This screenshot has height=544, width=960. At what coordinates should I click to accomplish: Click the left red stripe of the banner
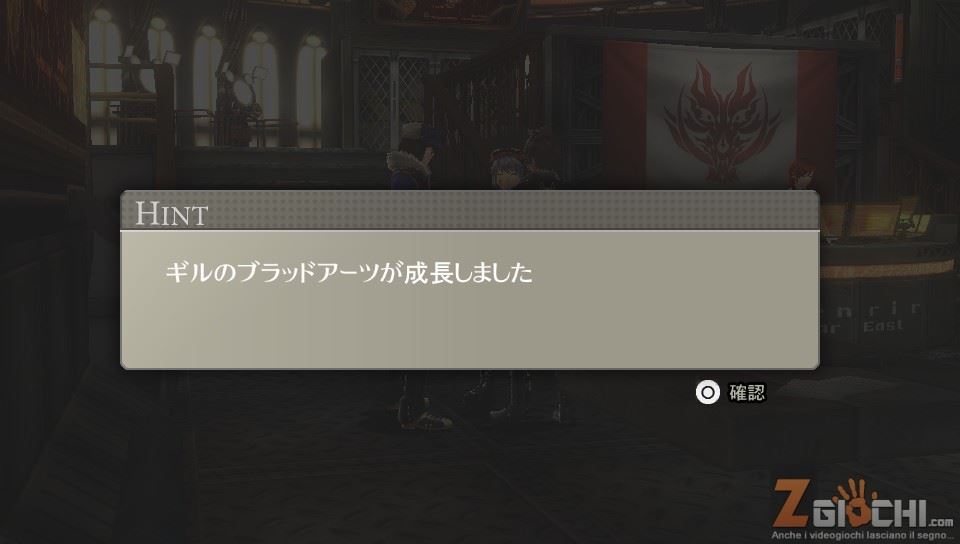(625, 113)
